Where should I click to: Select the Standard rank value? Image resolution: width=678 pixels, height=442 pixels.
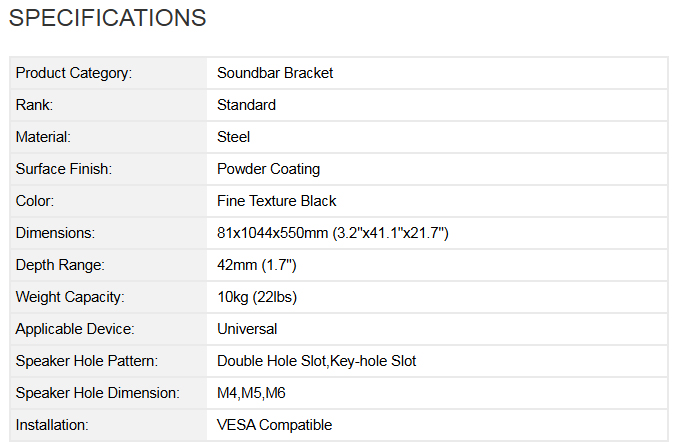click(246, 105)
